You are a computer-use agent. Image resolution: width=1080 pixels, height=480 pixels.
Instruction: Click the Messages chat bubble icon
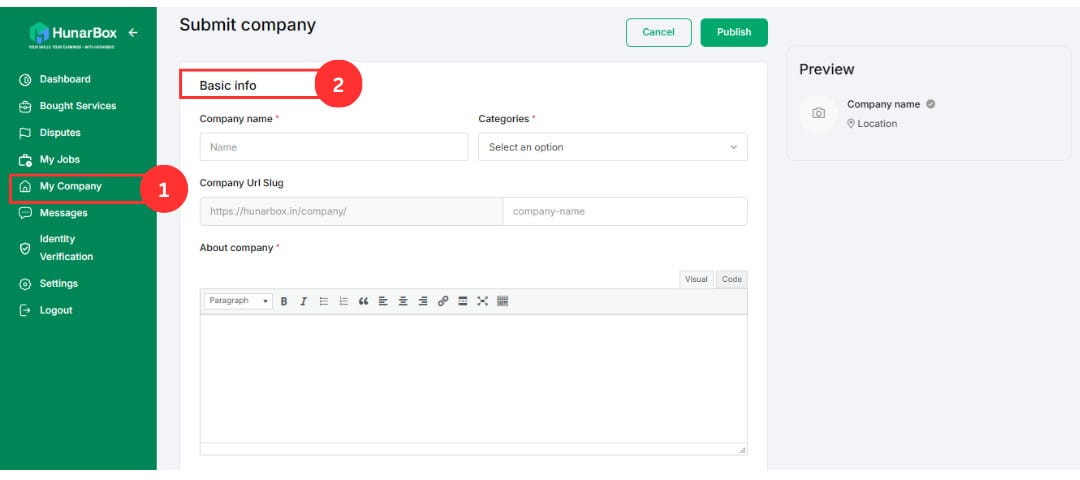(25, 213)
